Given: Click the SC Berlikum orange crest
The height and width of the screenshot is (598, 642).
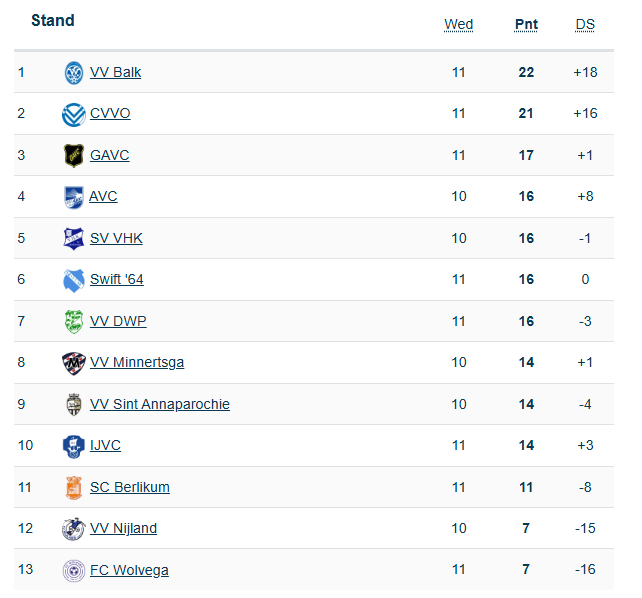Looking at the screenshot, I should (74, 487).
